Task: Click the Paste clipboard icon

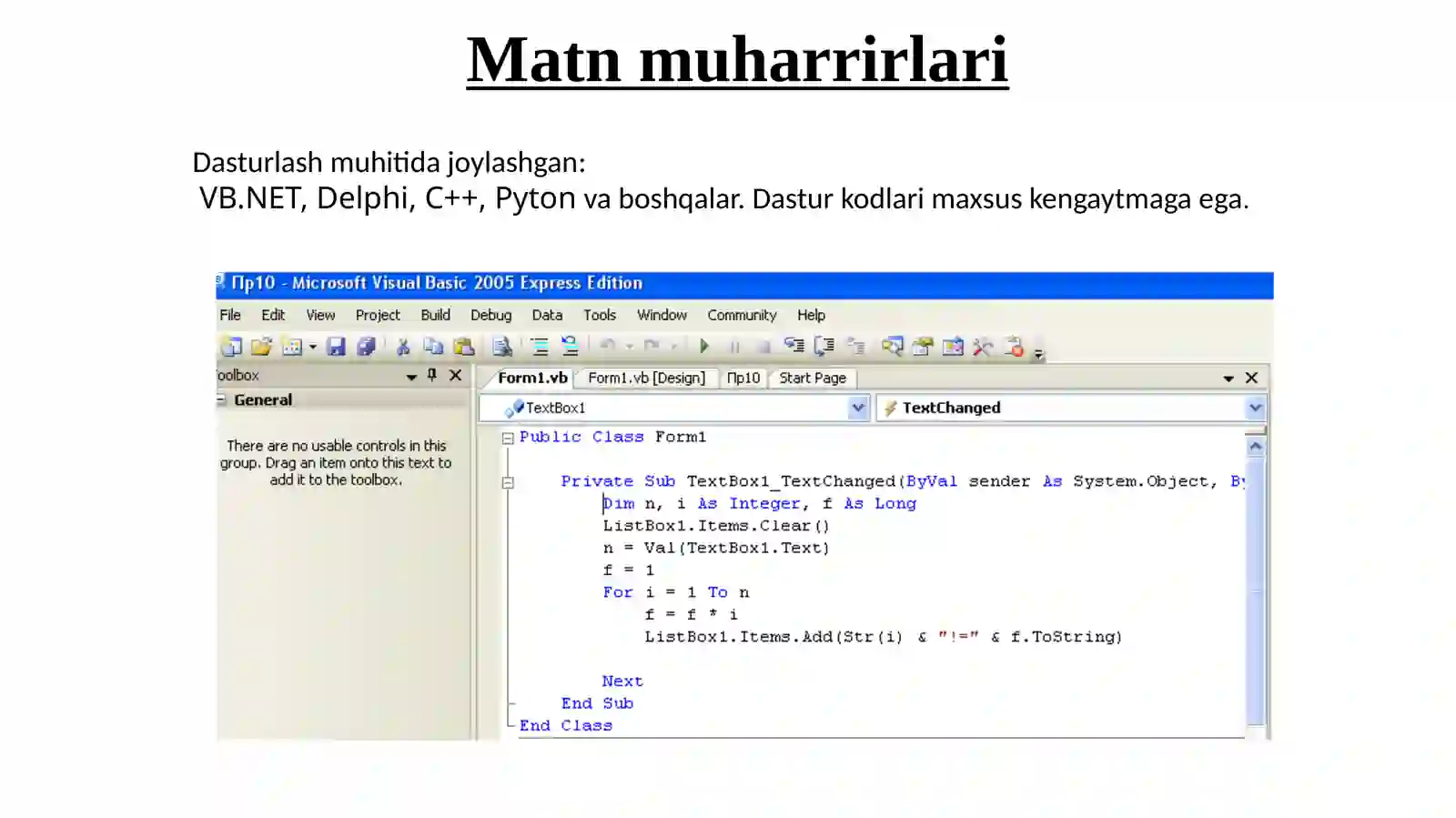Action: click(464, 347)
